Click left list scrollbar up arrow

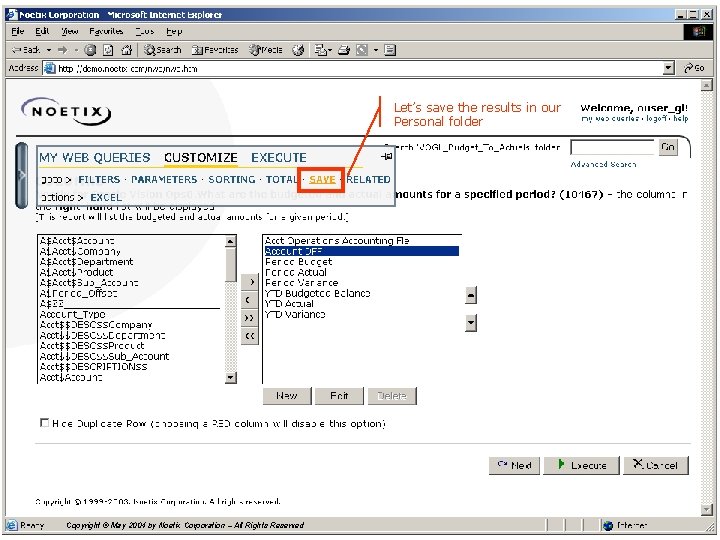coord(231,241)
